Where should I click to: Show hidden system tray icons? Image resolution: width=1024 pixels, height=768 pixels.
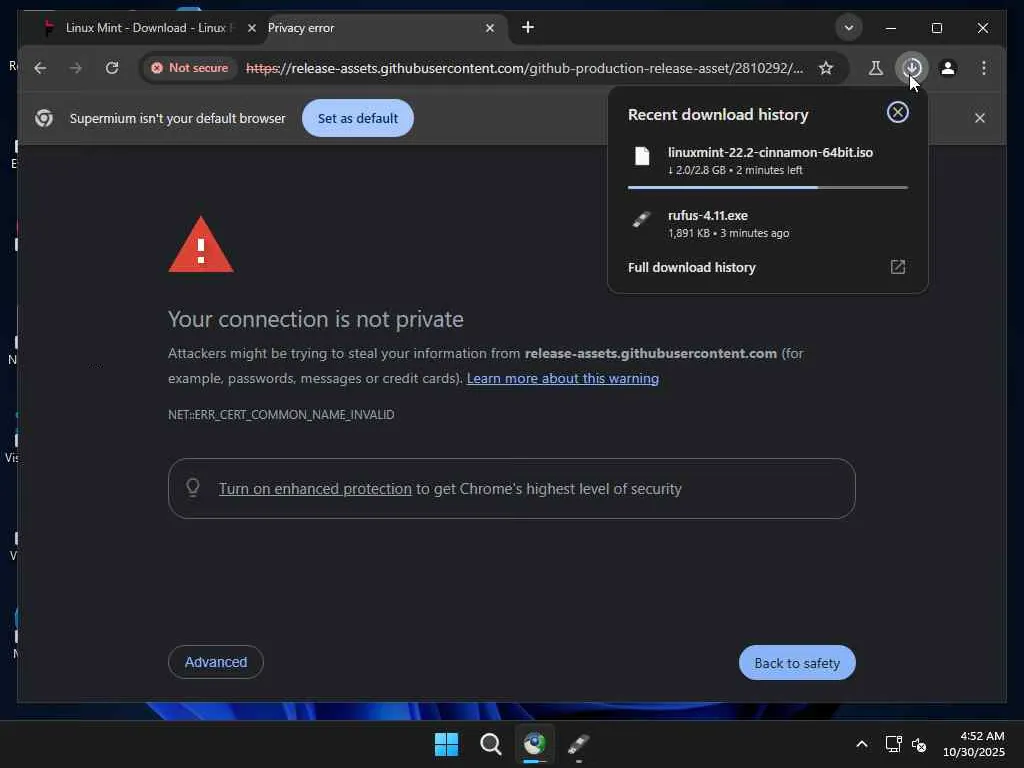click(862, 744)
